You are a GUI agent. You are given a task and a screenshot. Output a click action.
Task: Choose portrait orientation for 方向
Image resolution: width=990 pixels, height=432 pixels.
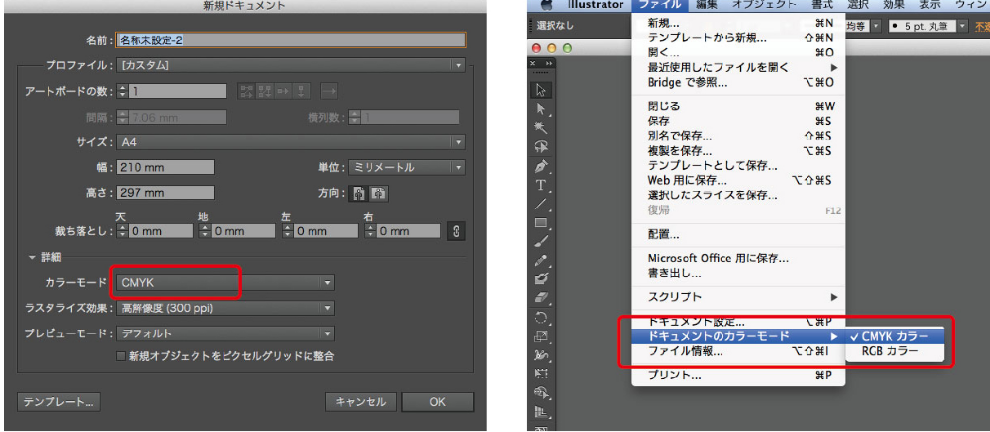point(360,193)
